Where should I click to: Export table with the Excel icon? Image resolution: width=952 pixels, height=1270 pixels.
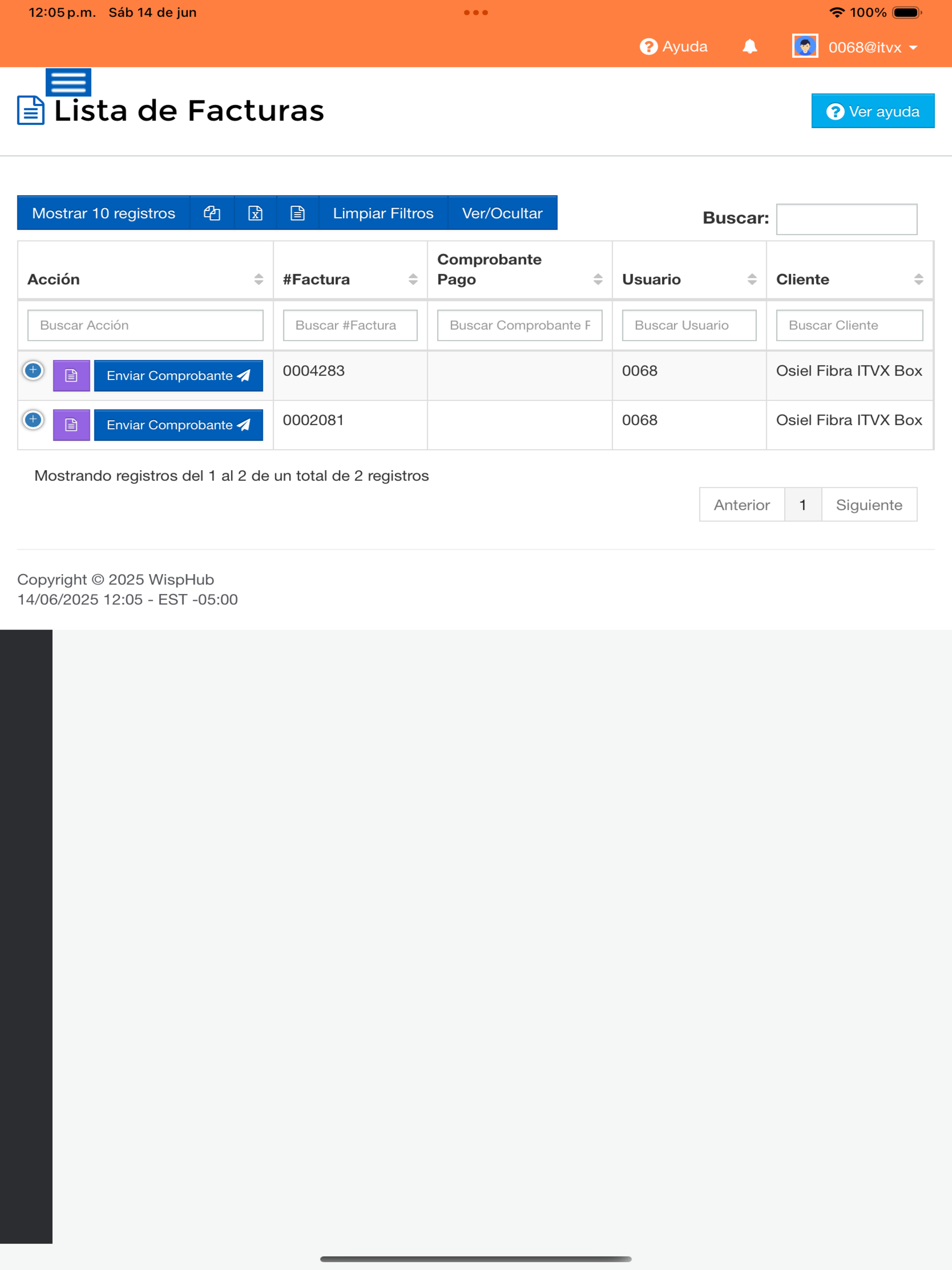click(x=256, y=213)
